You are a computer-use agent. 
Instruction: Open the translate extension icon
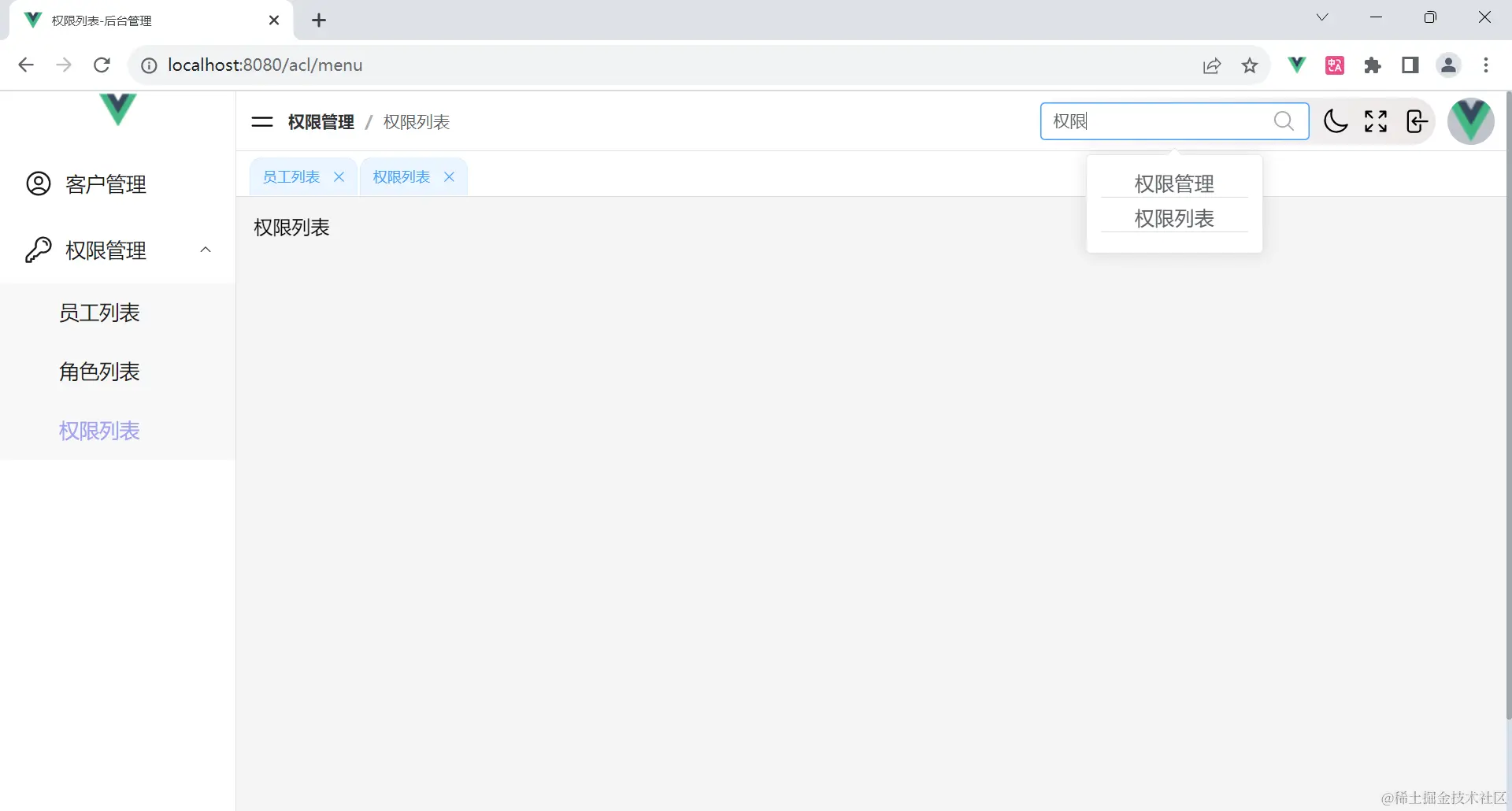coord(1335,65)
